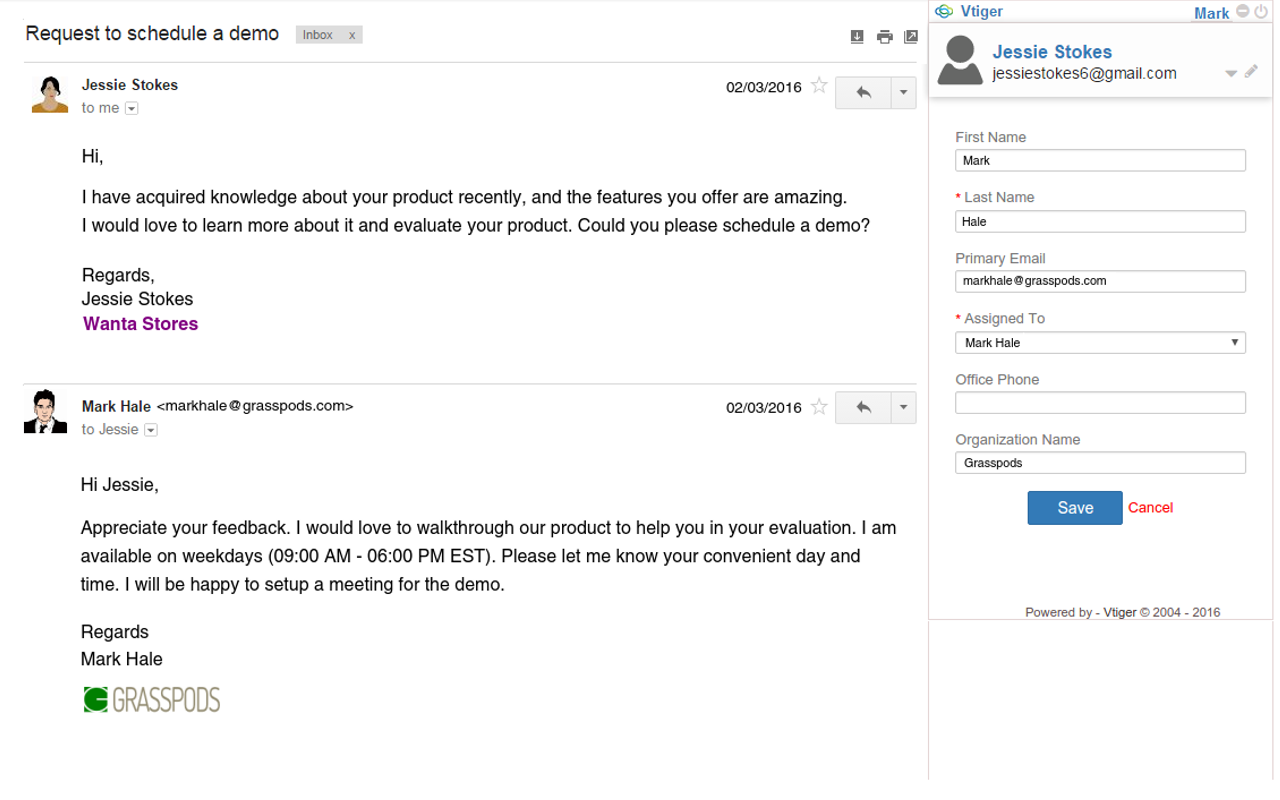Click the Office Phone input field
Viewport: 1280px width, 800px height.
tap(1100, 403)
